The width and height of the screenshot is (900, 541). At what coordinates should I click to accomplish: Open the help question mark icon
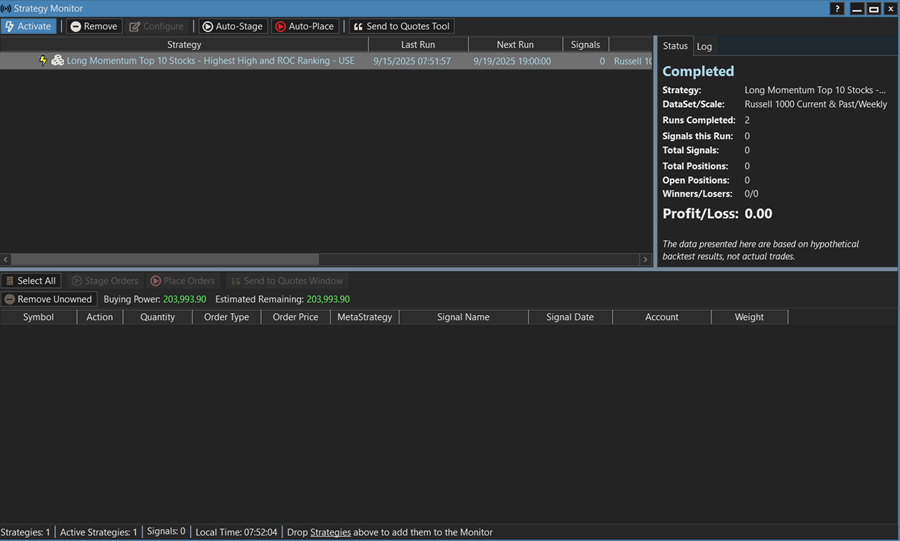837,8
